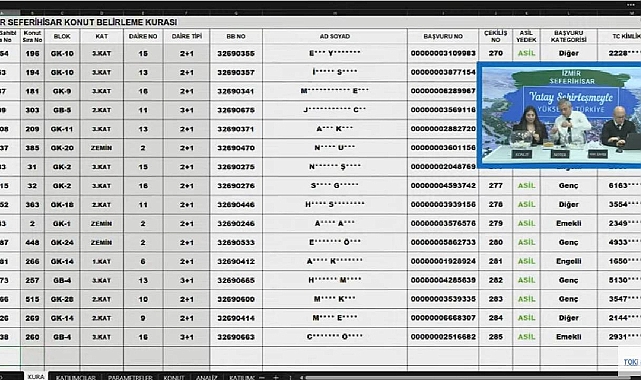Open the KATILIMCILAR sheet tab
The image size is (641, 380).
(76, 377)
